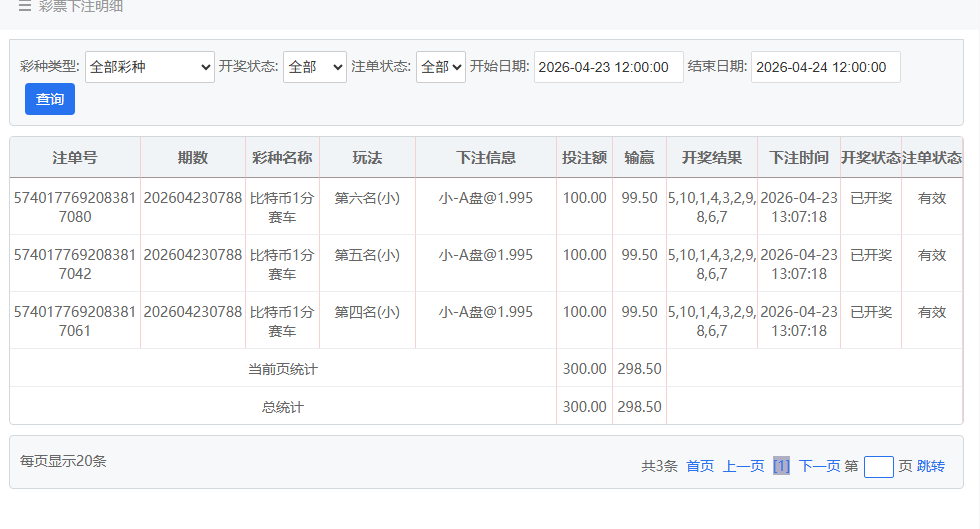Image resolution: width=980 pixels, height=529 pixels.
Task: Select the bet order ending in 7080
Action: [75, 207]
